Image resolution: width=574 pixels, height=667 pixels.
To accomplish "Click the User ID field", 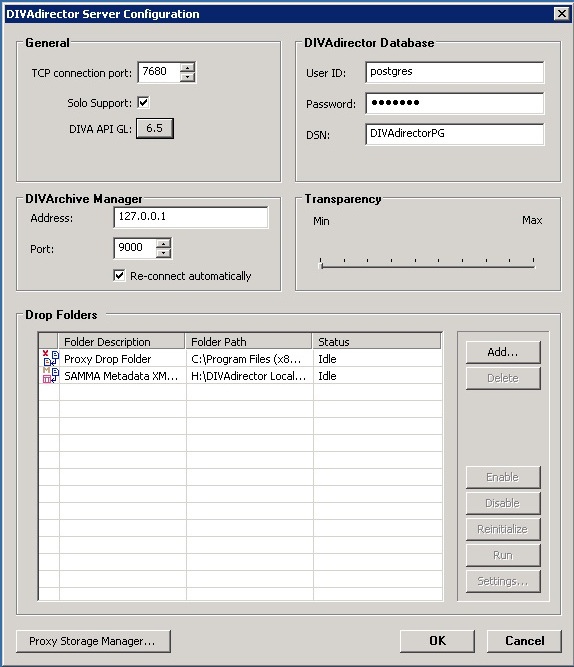I will point(454,72).
